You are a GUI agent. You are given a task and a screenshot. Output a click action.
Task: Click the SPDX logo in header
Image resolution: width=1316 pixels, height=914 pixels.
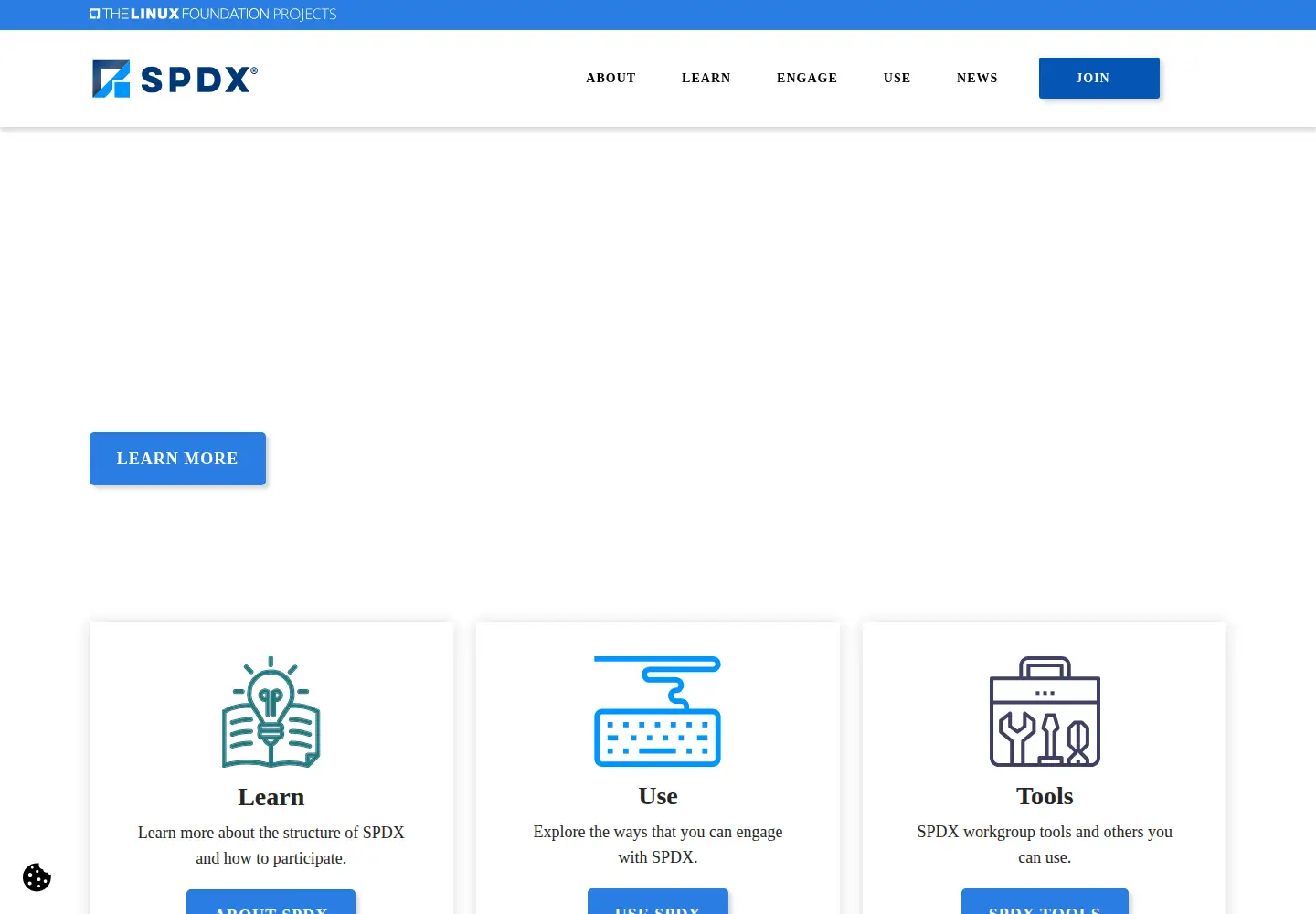coord(175,79)
